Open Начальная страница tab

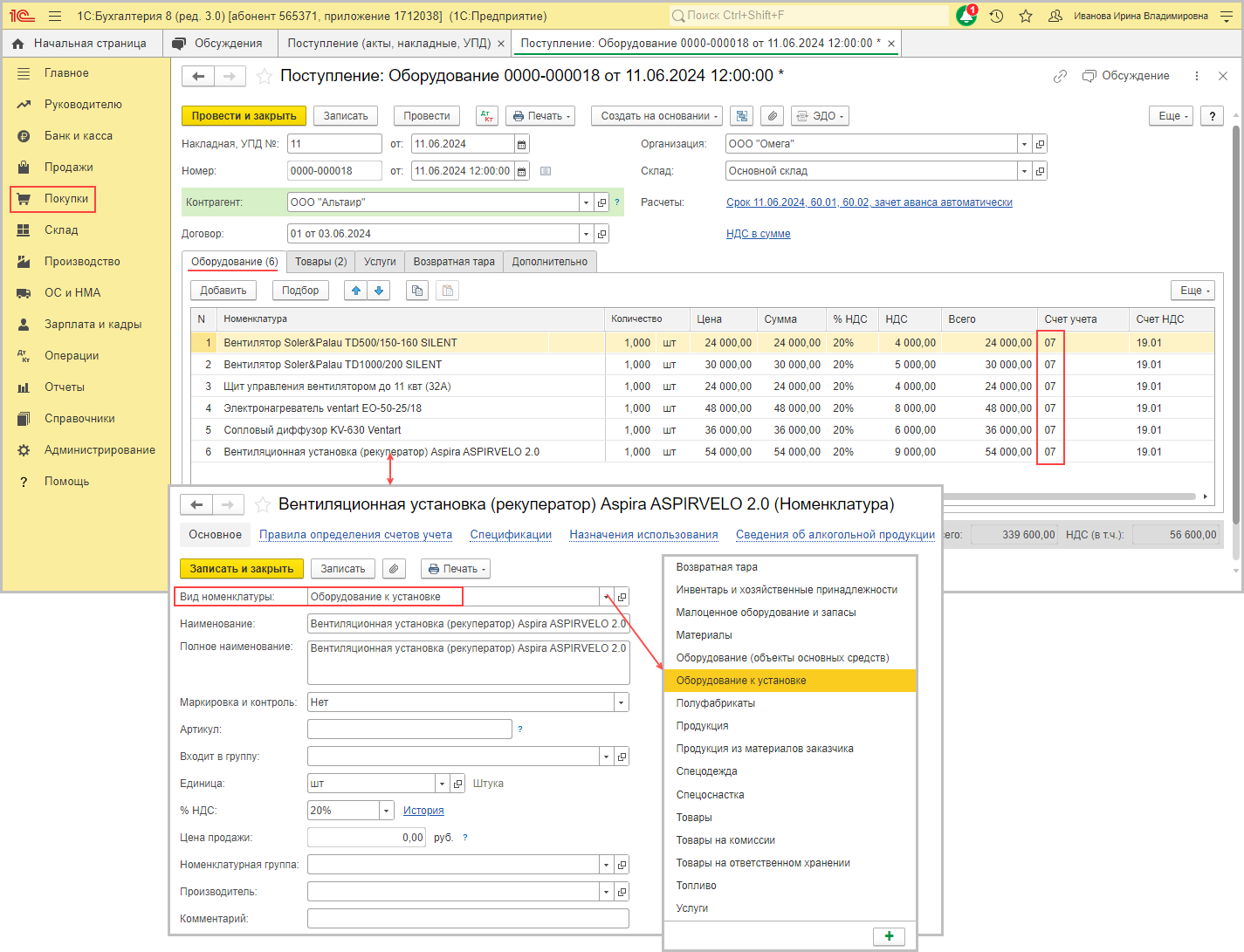tap(80, 44)
